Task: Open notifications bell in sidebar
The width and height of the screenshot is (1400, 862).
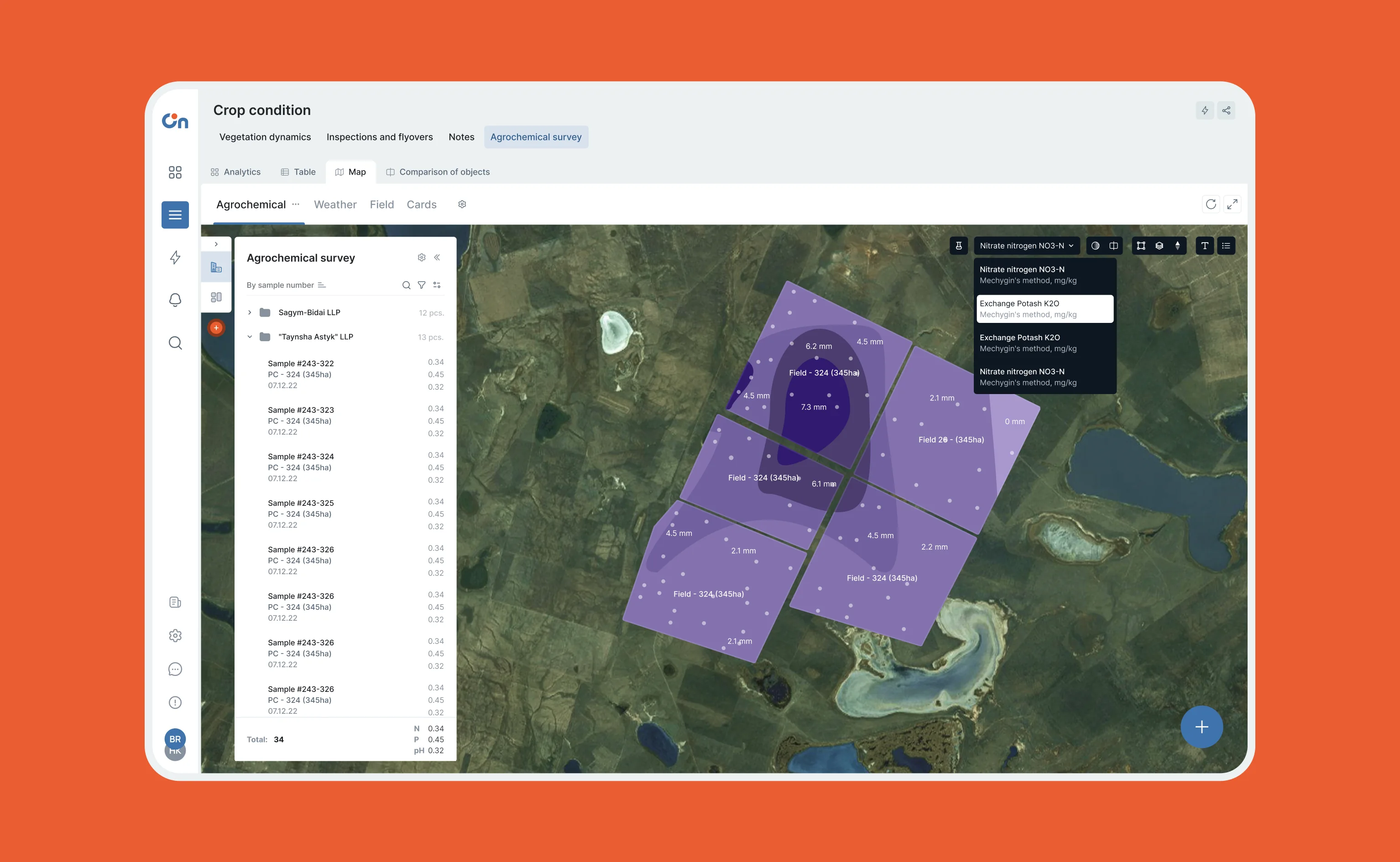Action: tap(175, 300)
